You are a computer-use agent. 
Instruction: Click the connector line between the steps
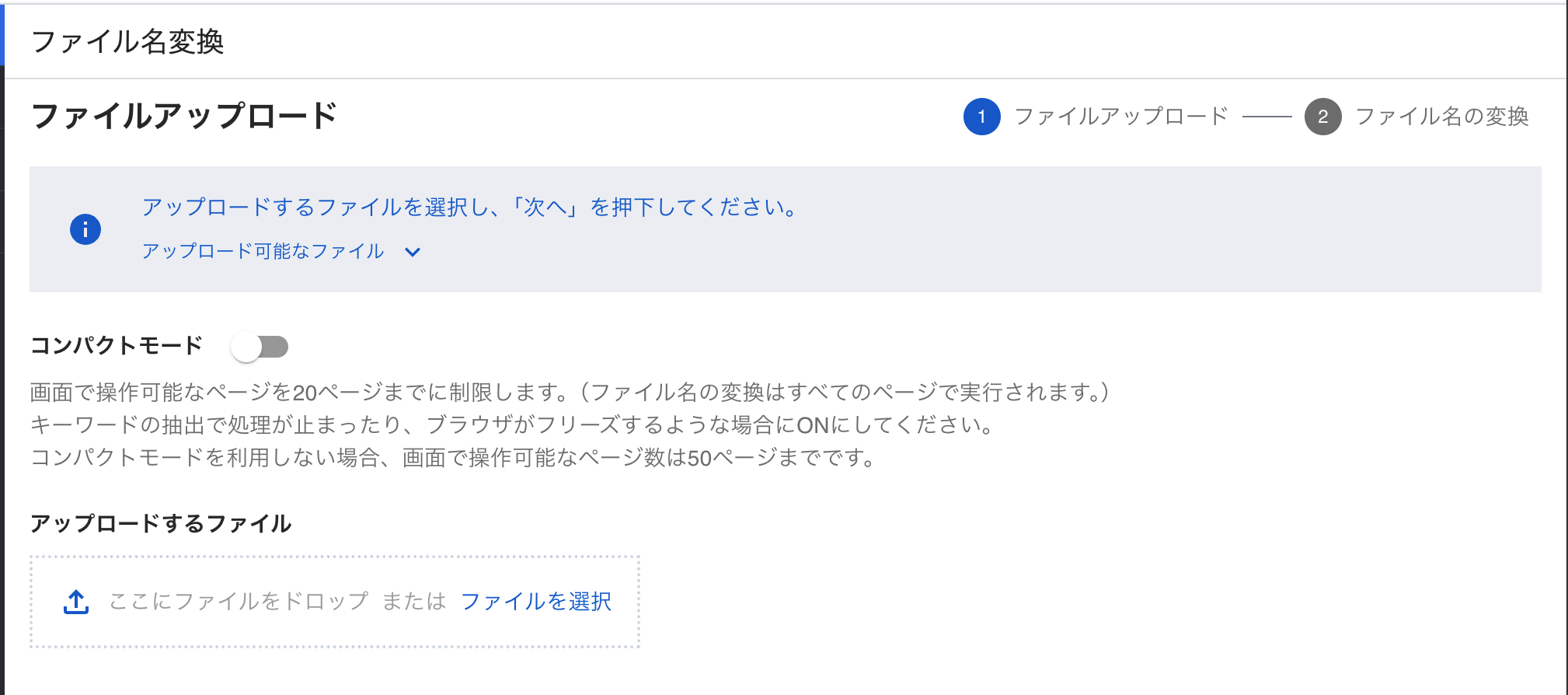(1267, 117)
